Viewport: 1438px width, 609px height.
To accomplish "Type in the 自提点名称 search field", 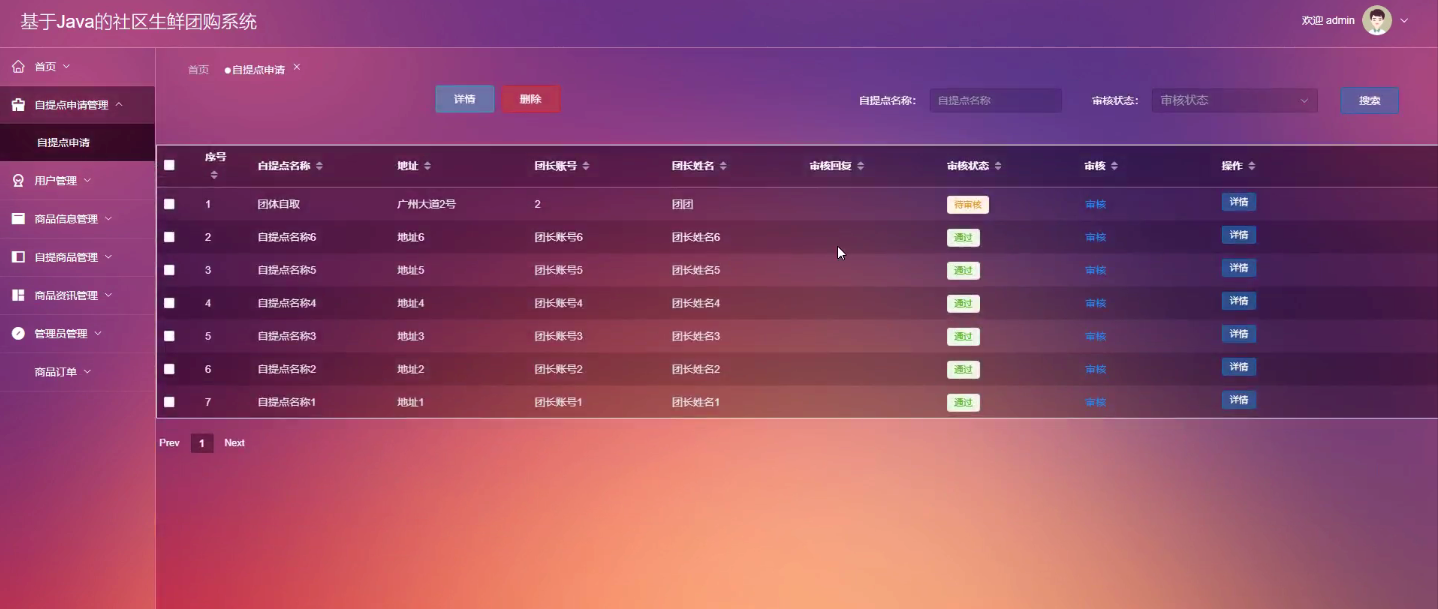I will coord(995,100).
